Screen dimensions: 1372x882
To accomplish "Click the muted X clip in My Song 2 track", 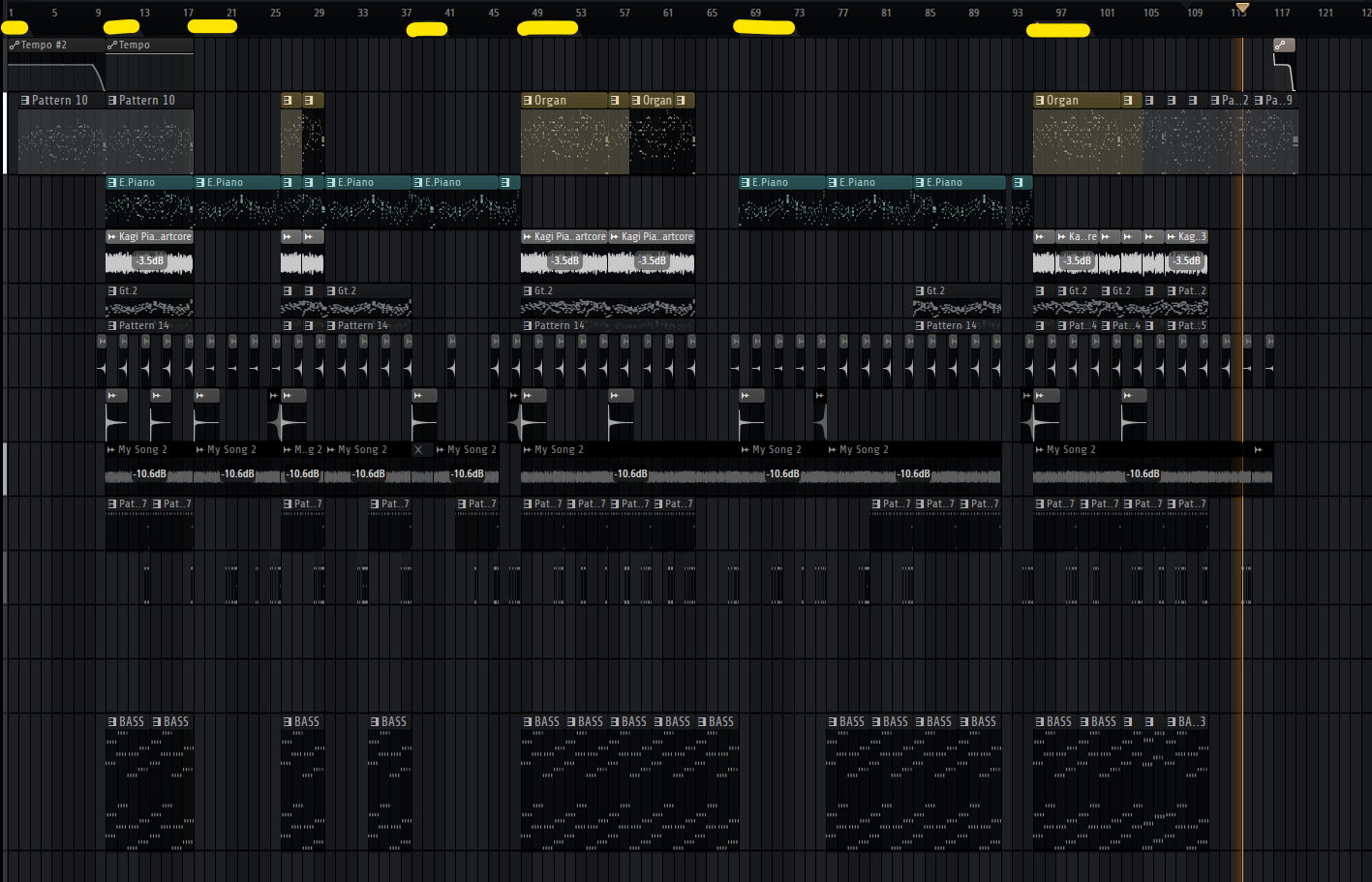I will coord(418,450).
